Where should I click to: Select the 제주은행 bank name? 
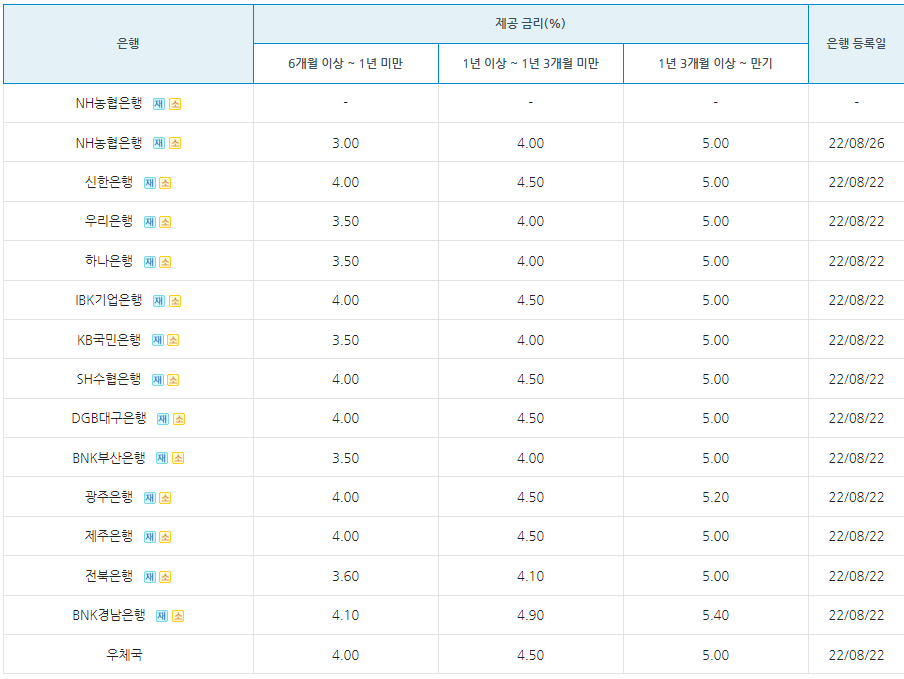click(109, 537)
